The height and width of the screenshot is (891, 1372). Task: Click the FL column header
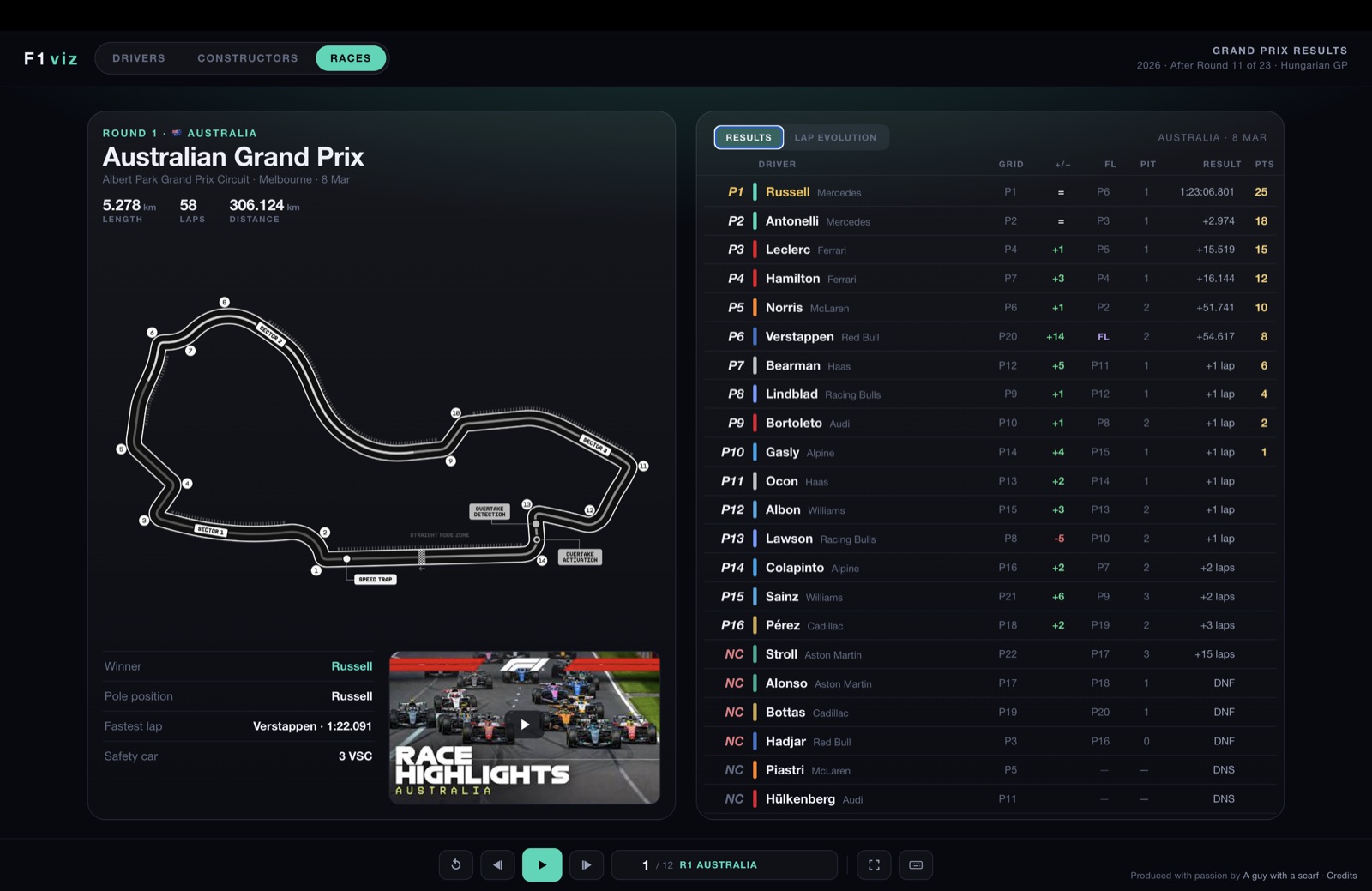point(1110,164)
